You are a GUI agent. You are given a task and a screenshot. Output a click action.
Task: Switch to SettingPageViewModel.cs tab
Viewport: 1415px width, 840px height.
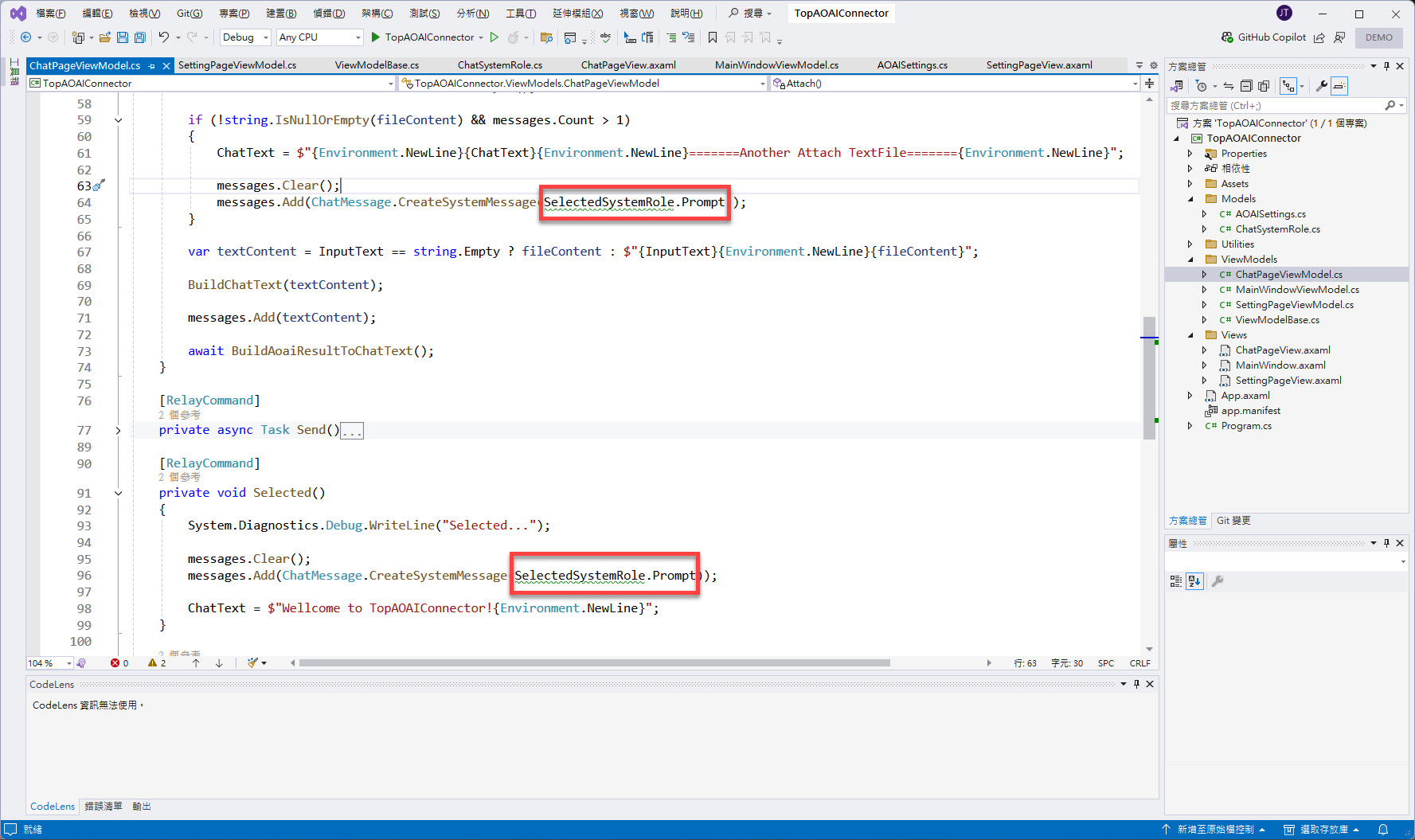(237, 65)
